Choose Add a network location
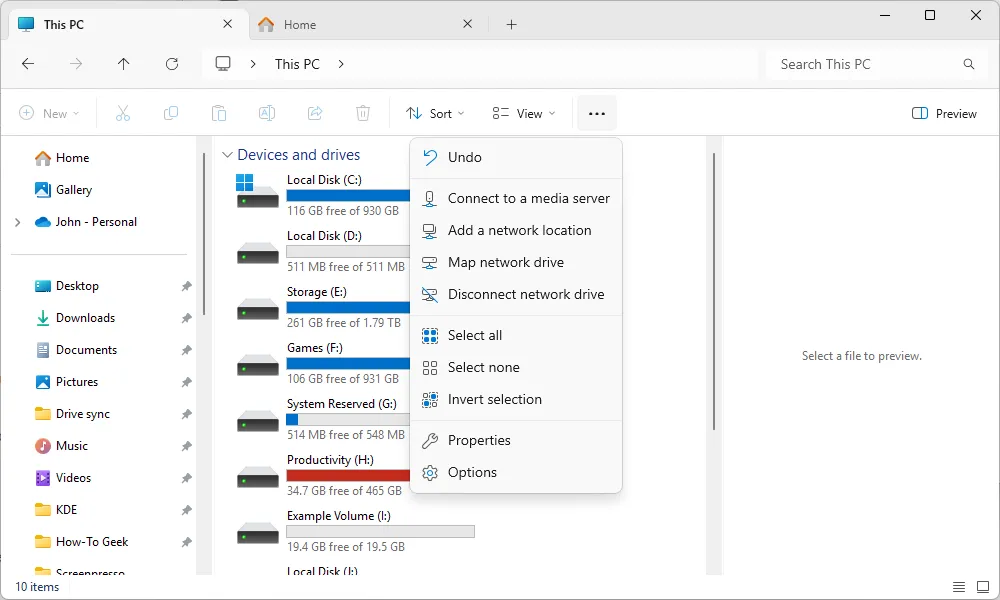Image resolution: width=1000 pixels, height=600 pixels. pyautogui.click(x=516, y=230)
